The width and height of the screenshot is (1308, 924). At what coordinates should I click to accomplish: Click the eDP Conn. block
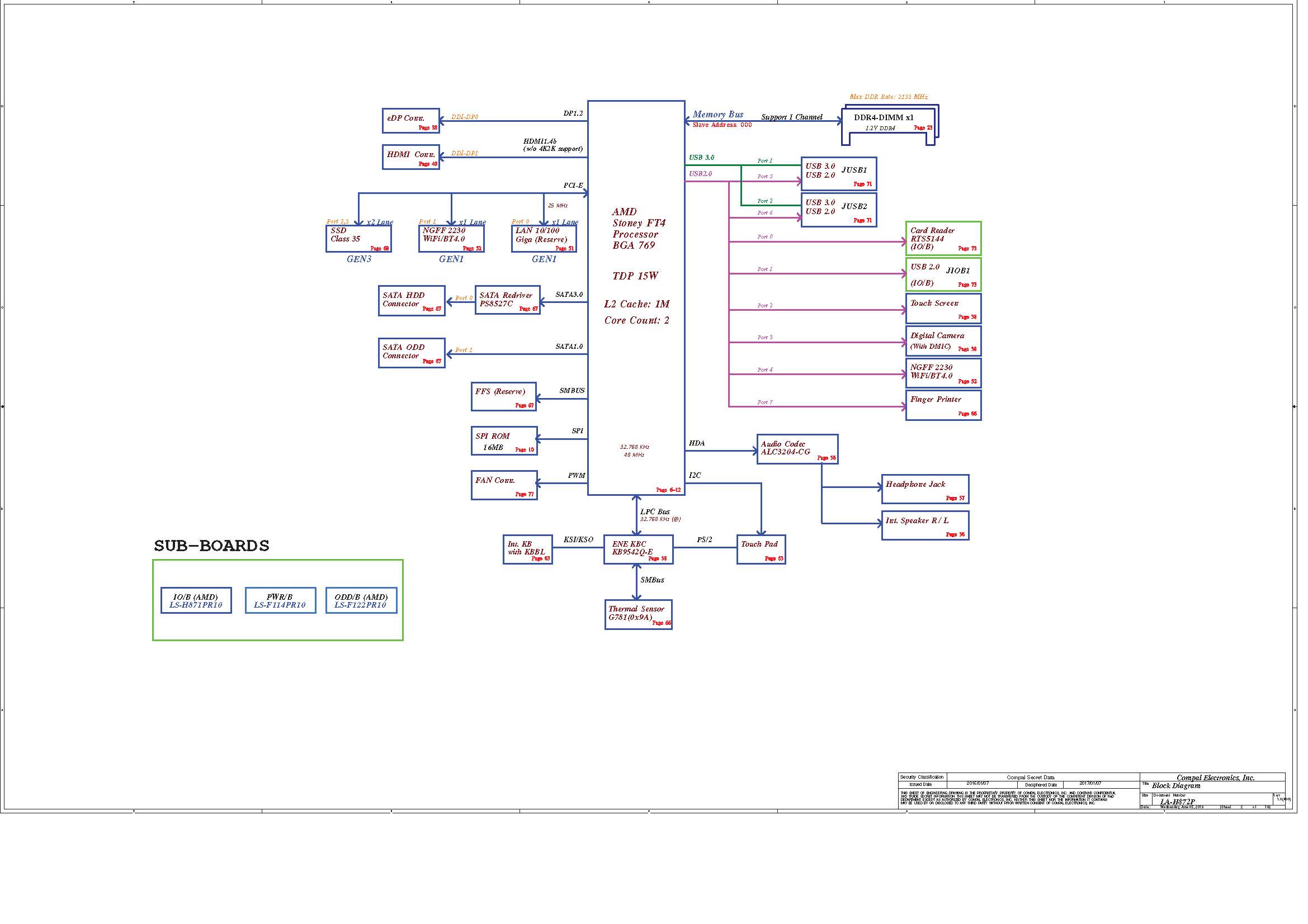click(411, 121)
